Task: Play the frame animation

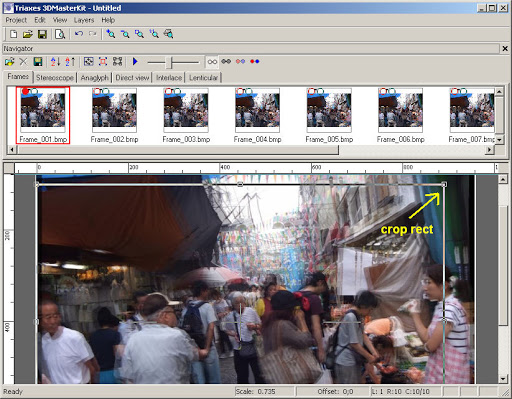Action: point(135,62)
